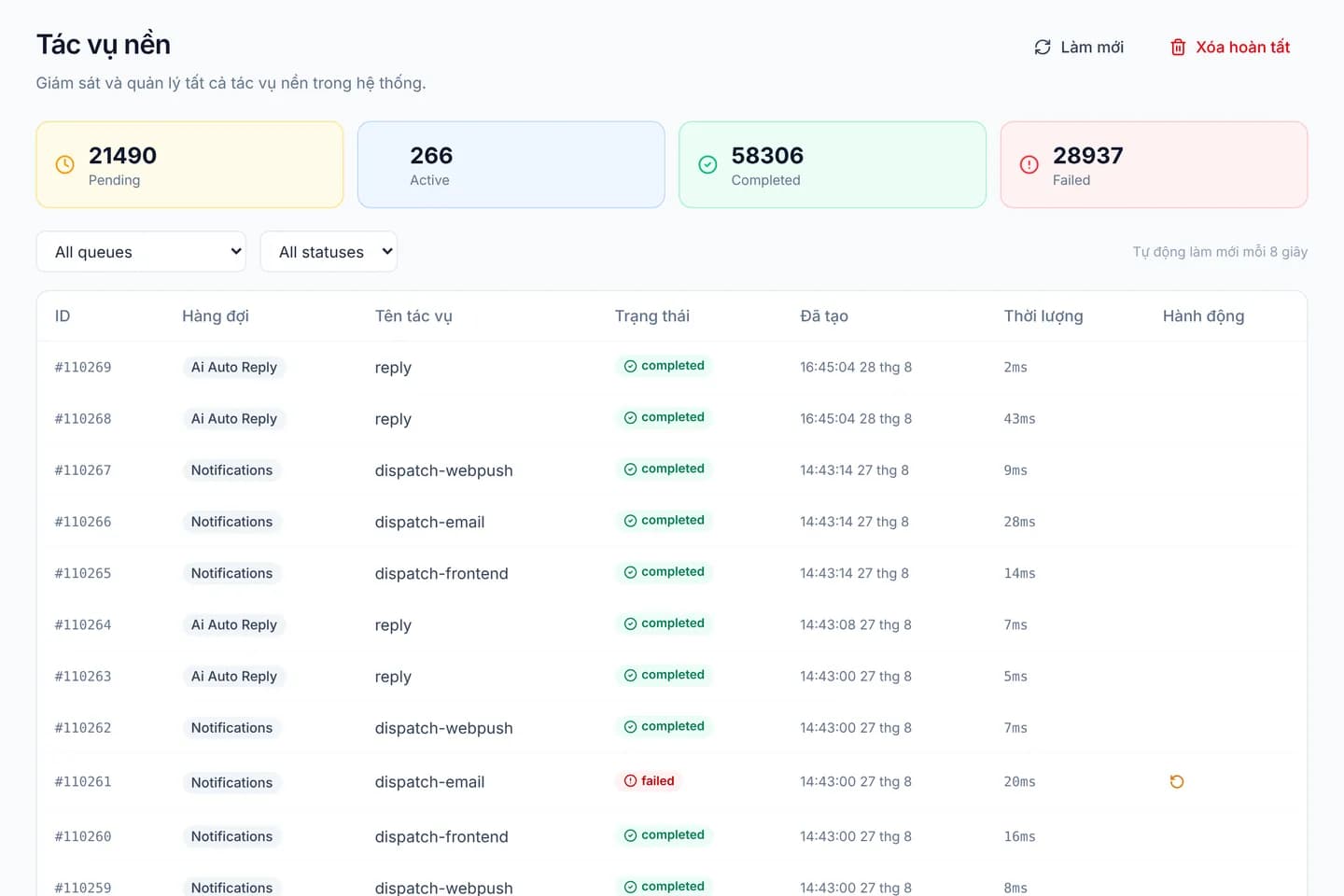
Task: Click the reply task name for #110268
Action: click(393, 420)
